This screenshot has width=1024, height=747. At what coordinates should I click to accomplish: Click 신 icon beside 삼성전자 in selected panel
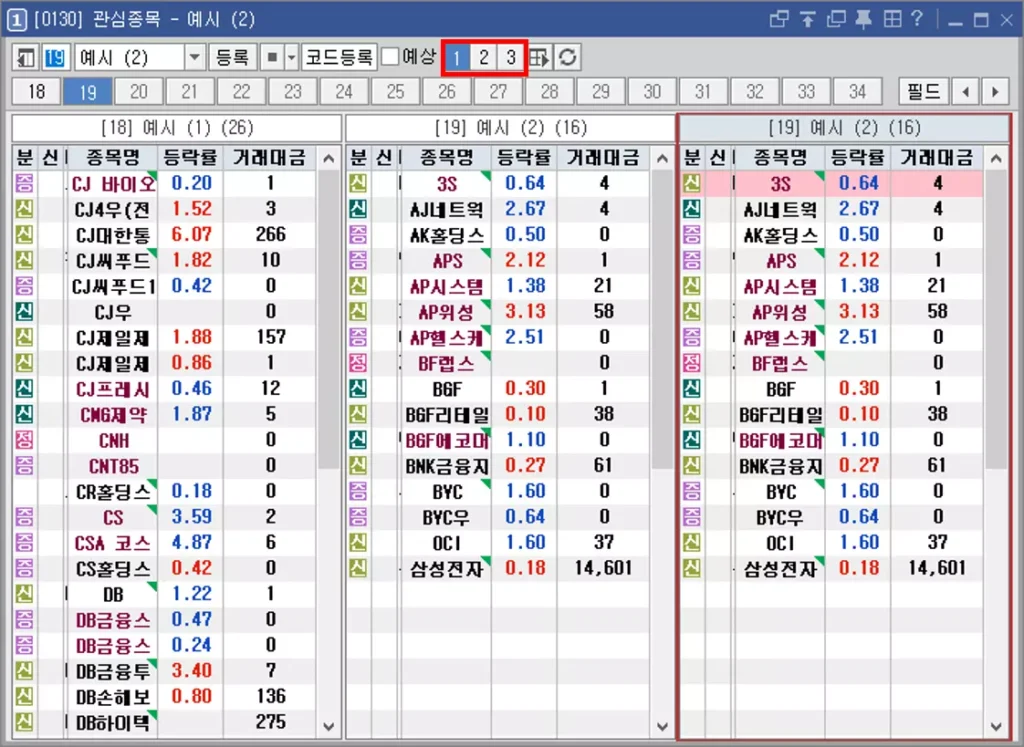click(692, 568)
